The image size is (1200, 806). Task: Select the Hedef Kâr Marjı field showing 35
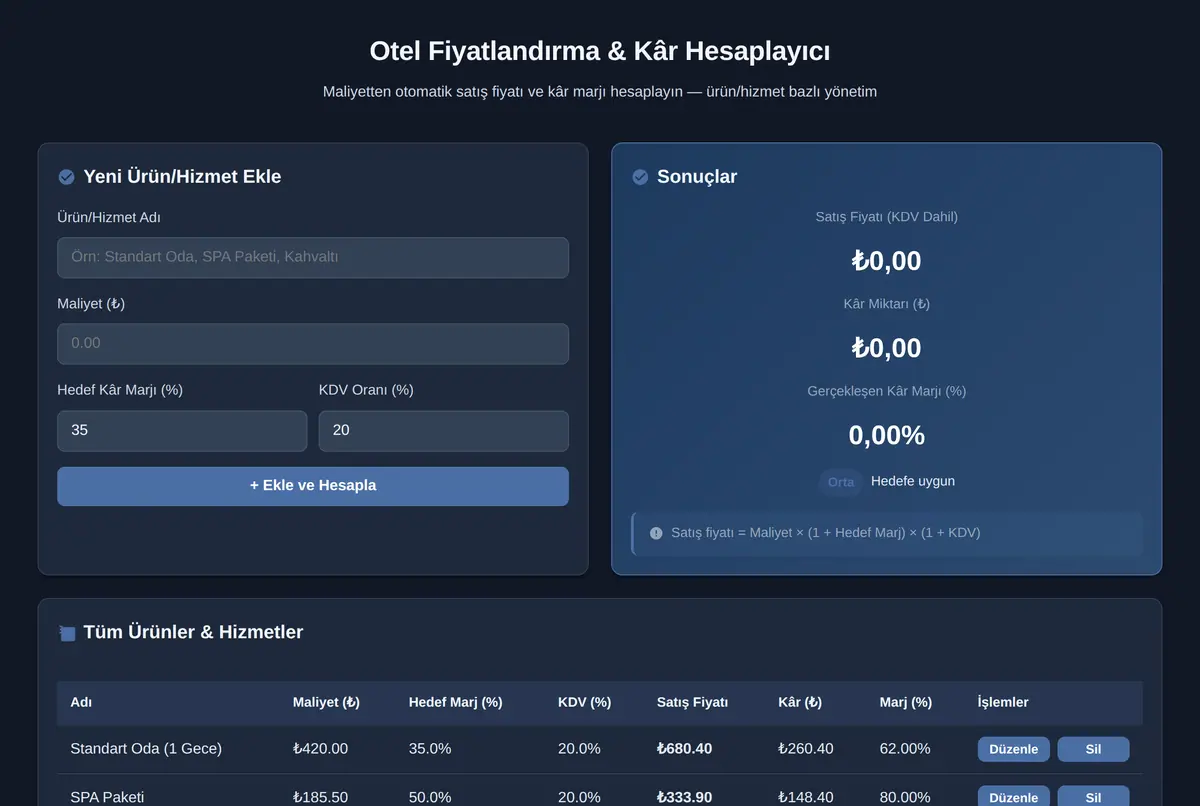point(182,430)
